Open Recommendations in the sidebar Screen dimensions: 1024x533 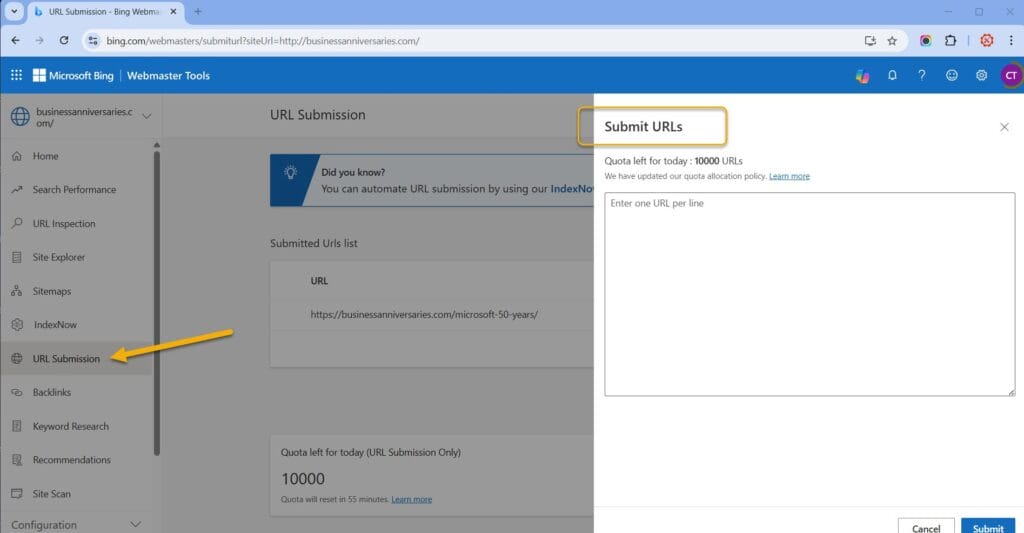71,460
